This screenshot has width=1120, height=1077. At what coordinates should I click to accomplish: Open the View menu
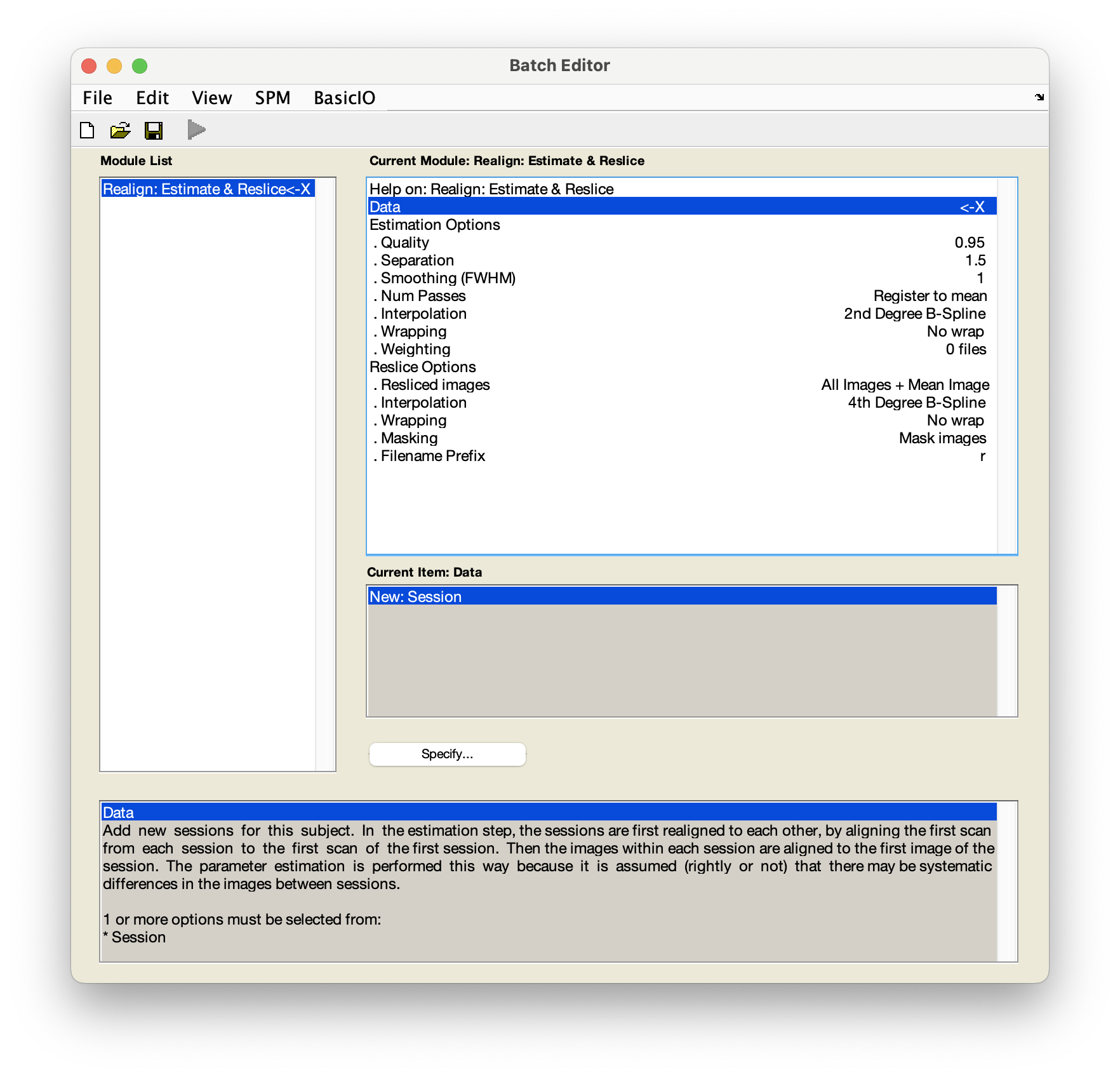[211, 98]
